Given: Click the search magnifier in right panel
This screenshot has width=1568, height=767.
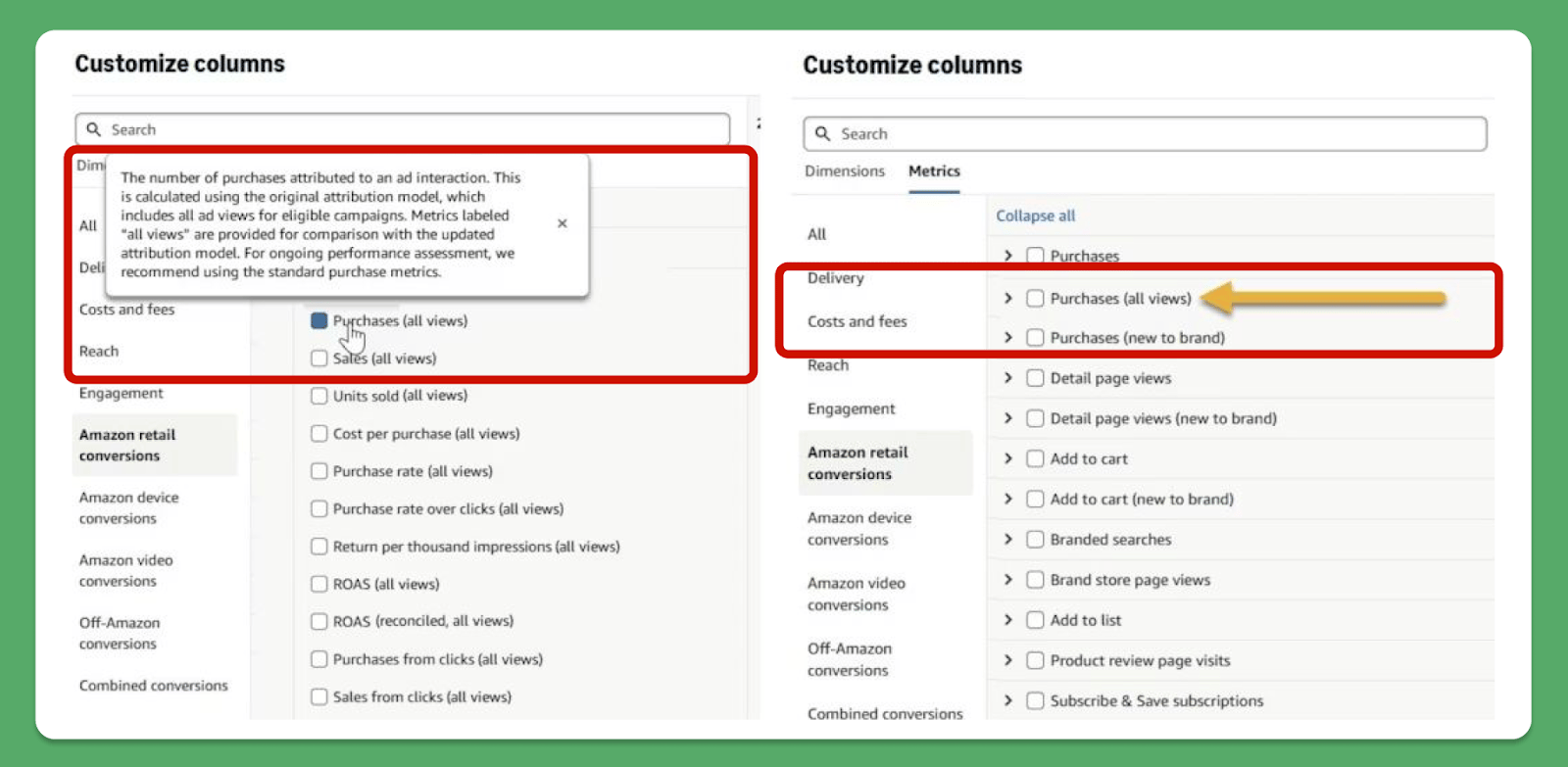Looking at the screenshot, I should [x=823, y=133].
